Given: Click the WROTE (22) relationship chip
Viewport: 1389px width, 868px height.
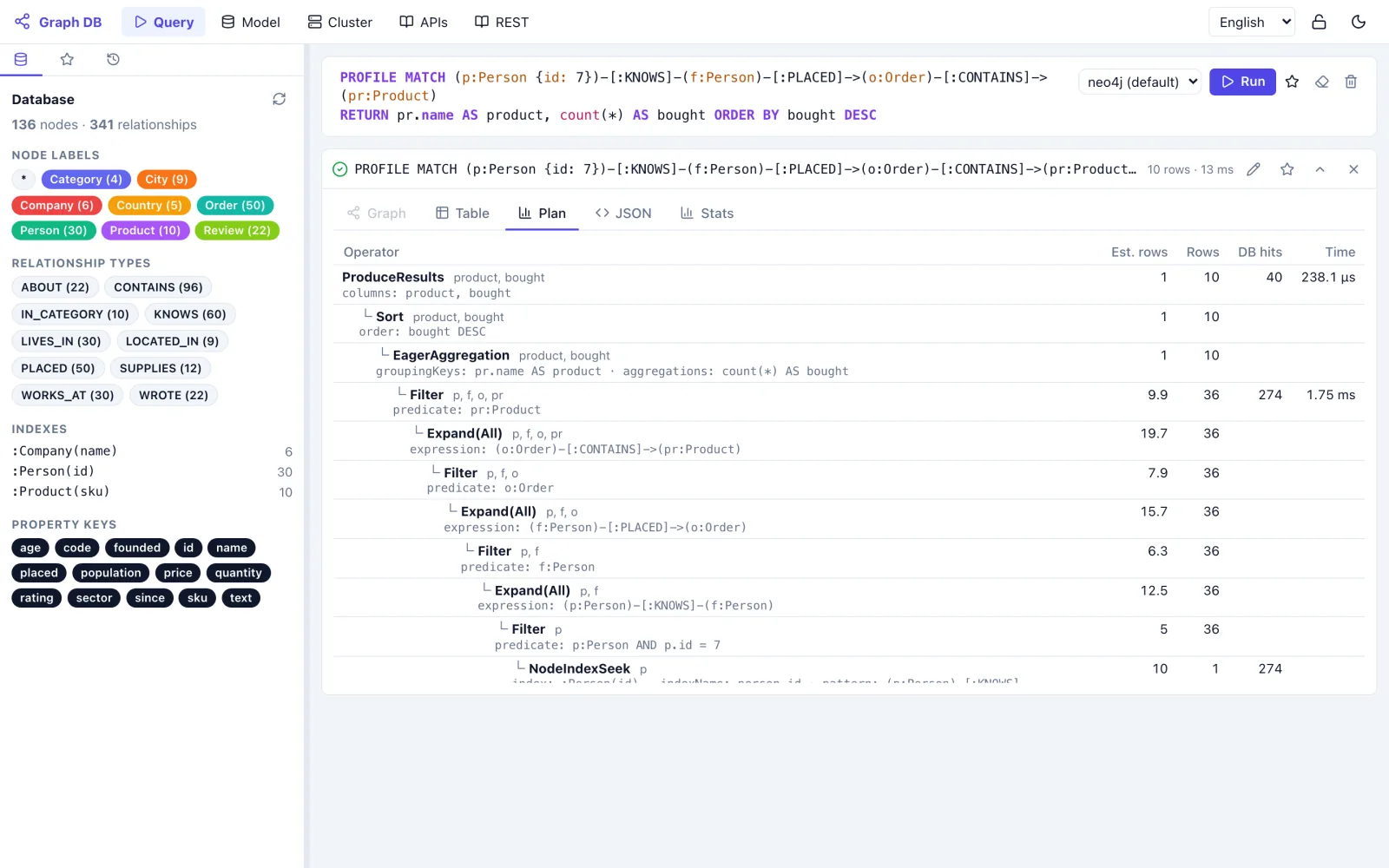Looking at the screenshot, I should coord(174,395).
